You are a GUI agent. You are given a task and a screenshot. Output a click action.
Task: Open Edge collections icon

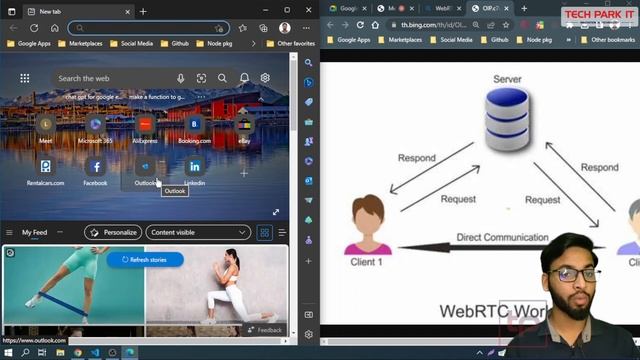coord(264,28)
